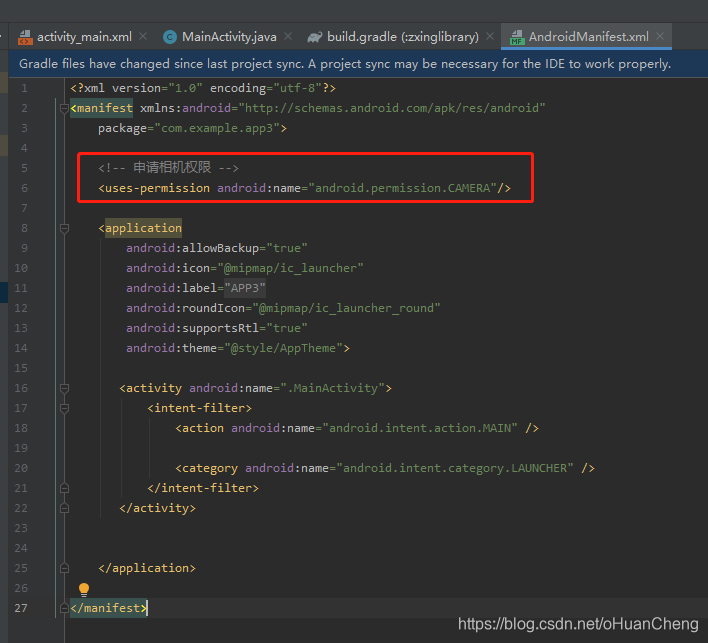Click line number 27 in the gutter
Screen dimensions: 708x643
21,608
